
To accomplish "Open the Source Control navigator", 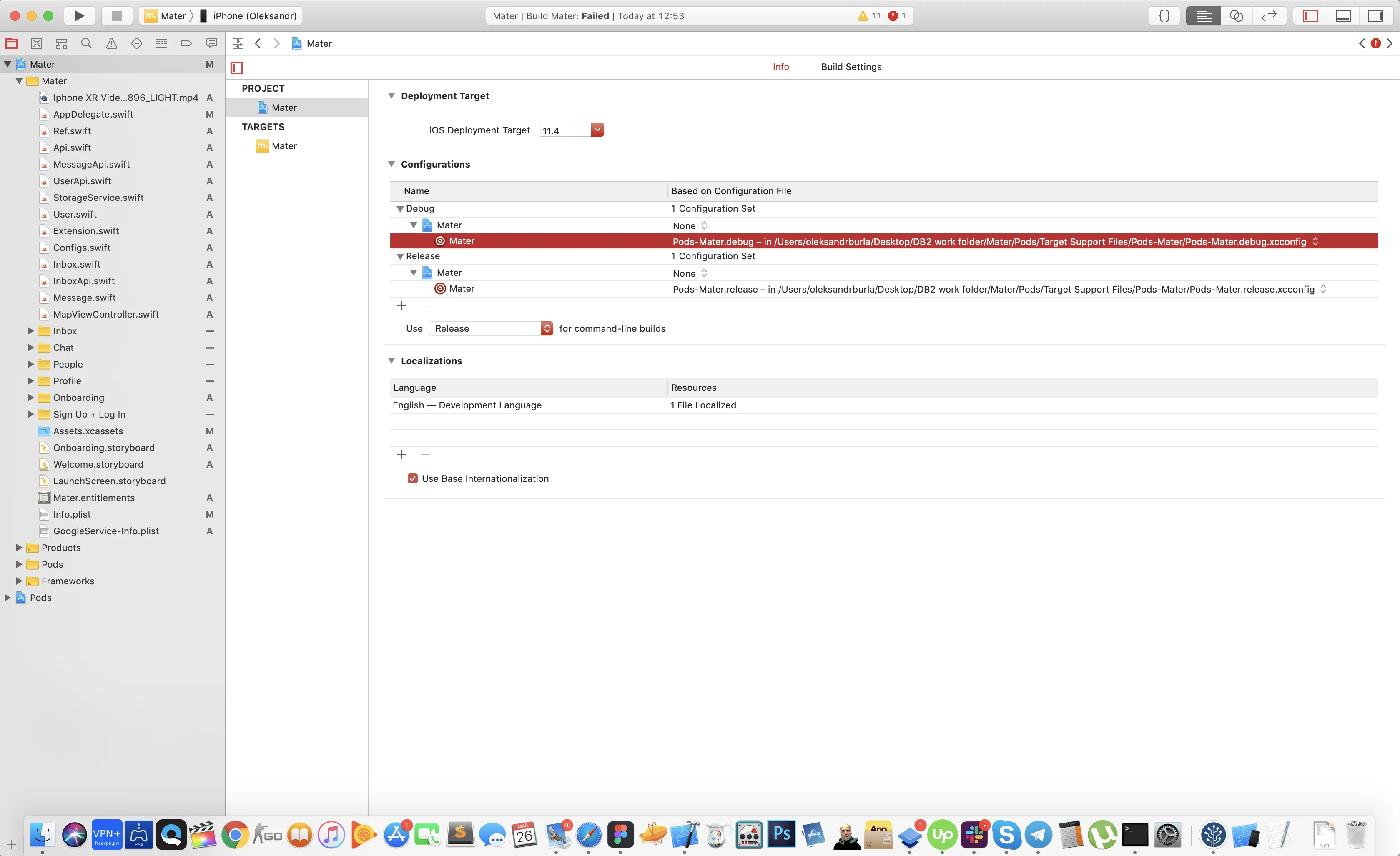I will click(36, 43).
